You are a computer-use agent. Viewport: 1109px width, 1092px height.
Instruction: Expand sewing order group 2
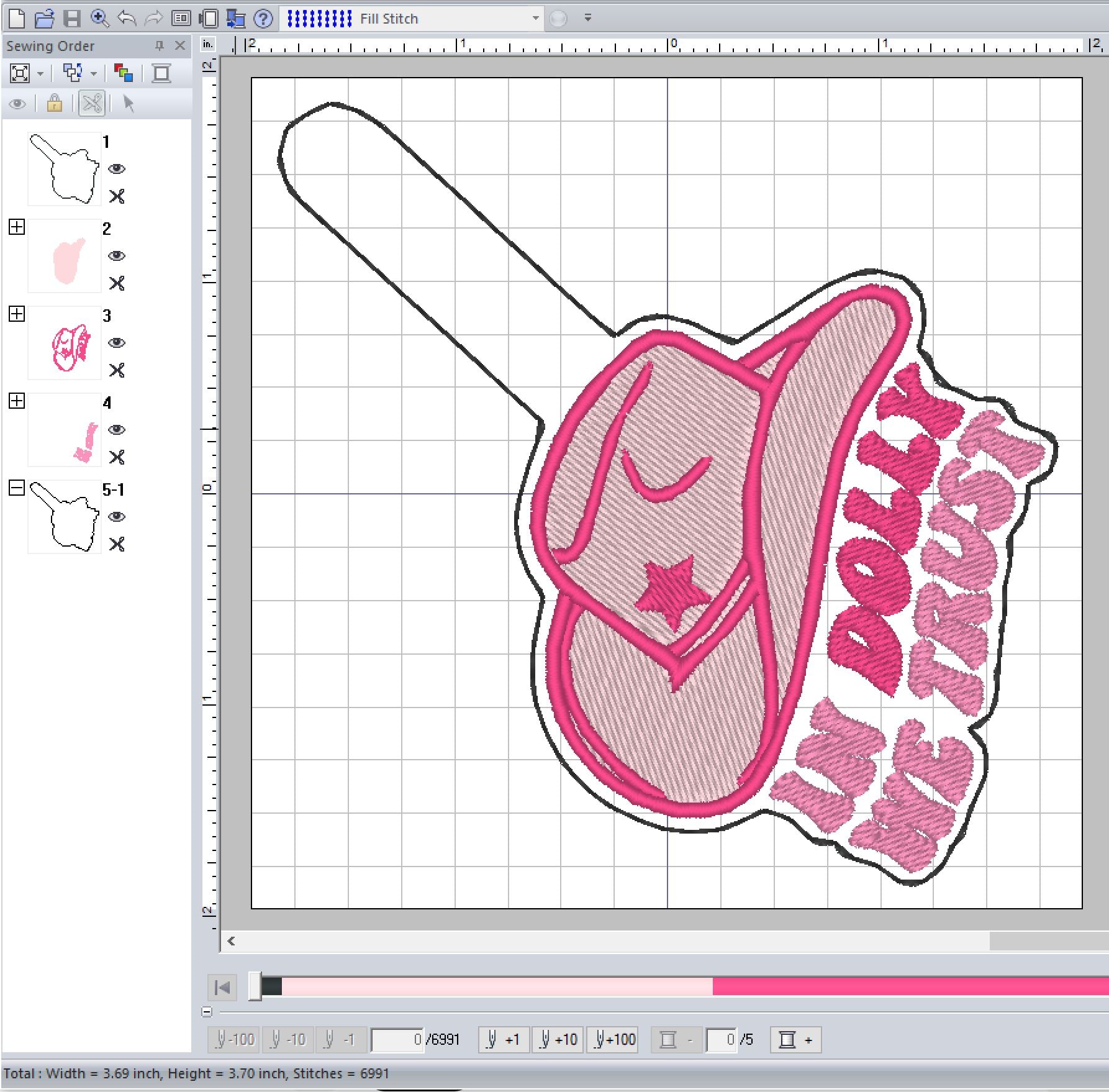click(17, 227)
